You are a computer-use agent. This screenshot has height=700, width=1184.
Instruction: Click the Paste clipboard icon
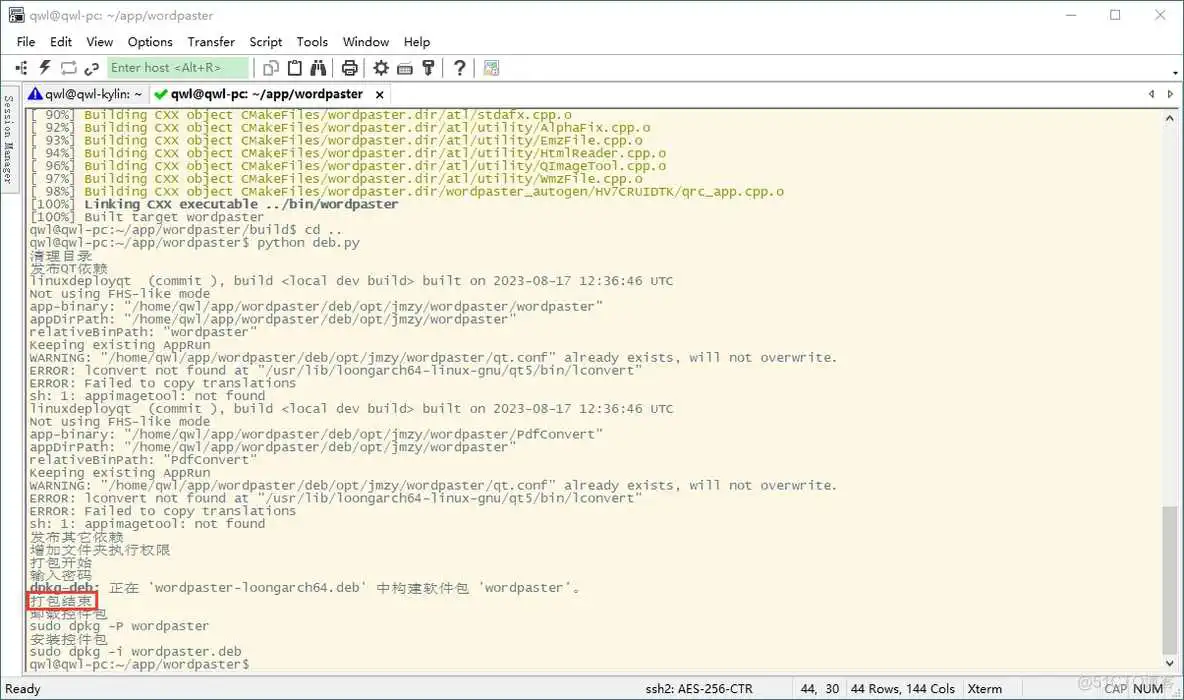pyautogui.click(x=295, y=68)
